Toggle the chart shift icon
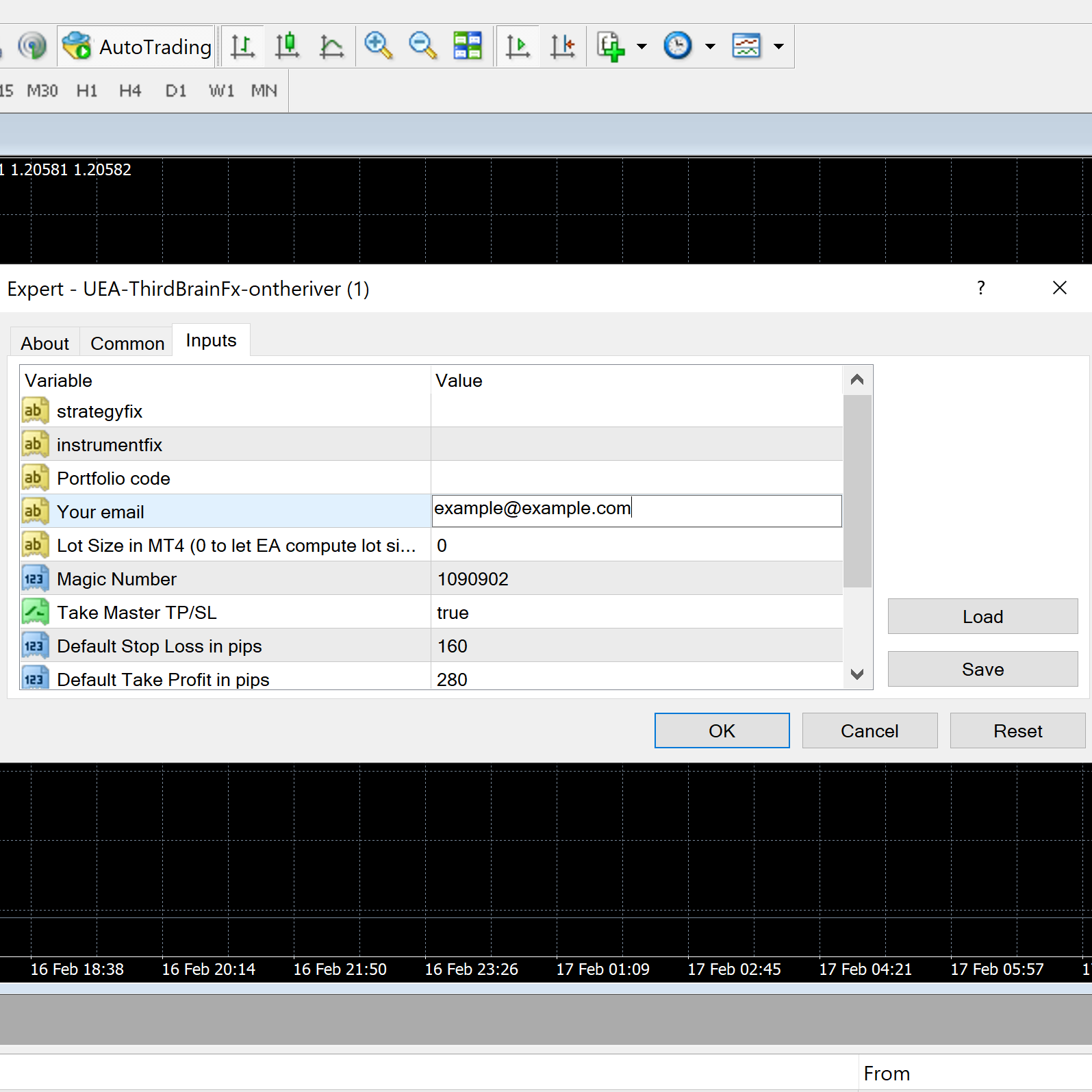Image resolution: width=1092 pixels, height=1092 pixels. pyautogui.click(x=563, y=47)
